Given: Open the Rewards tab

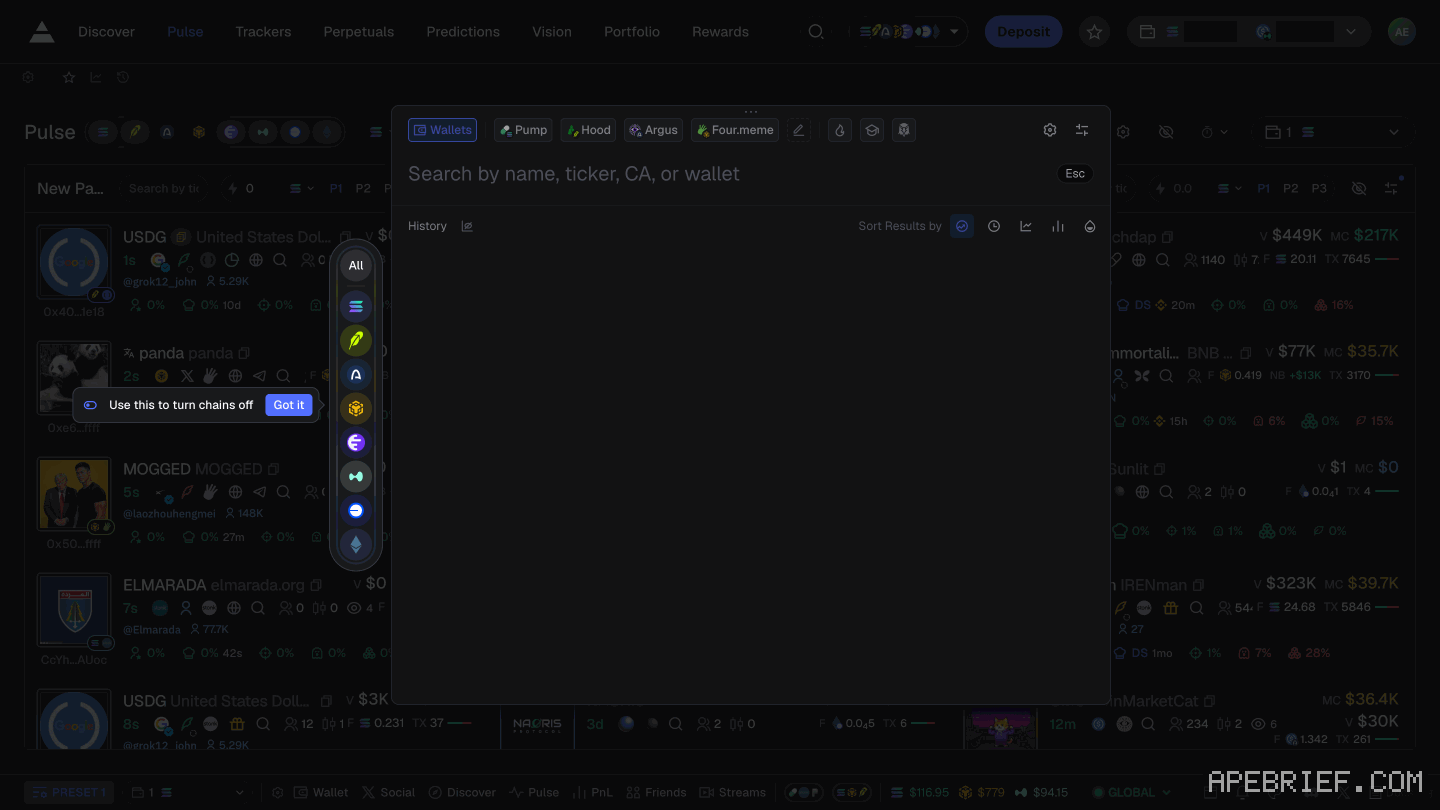Looking at the screenshot, I should 720,32.
